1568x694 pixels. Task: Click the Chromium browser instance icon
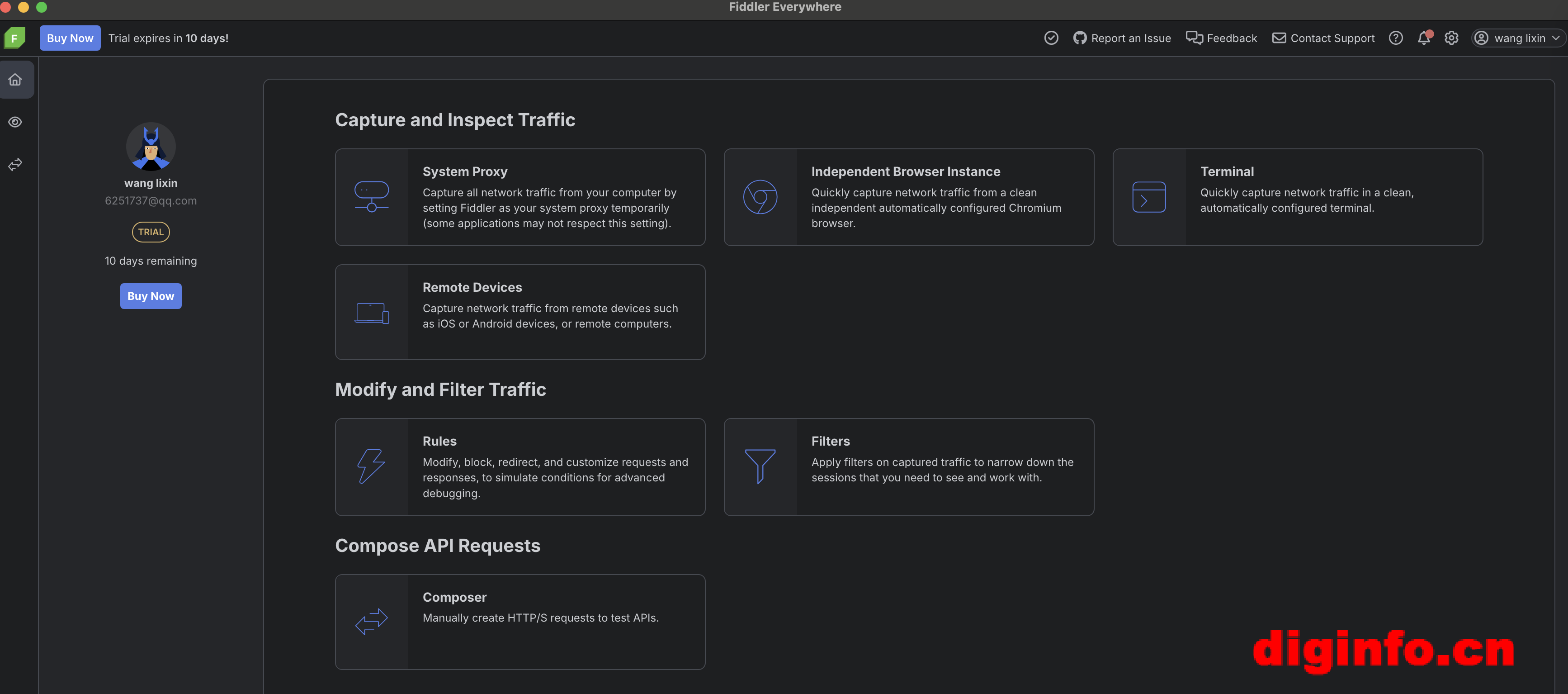click(760, 197)
